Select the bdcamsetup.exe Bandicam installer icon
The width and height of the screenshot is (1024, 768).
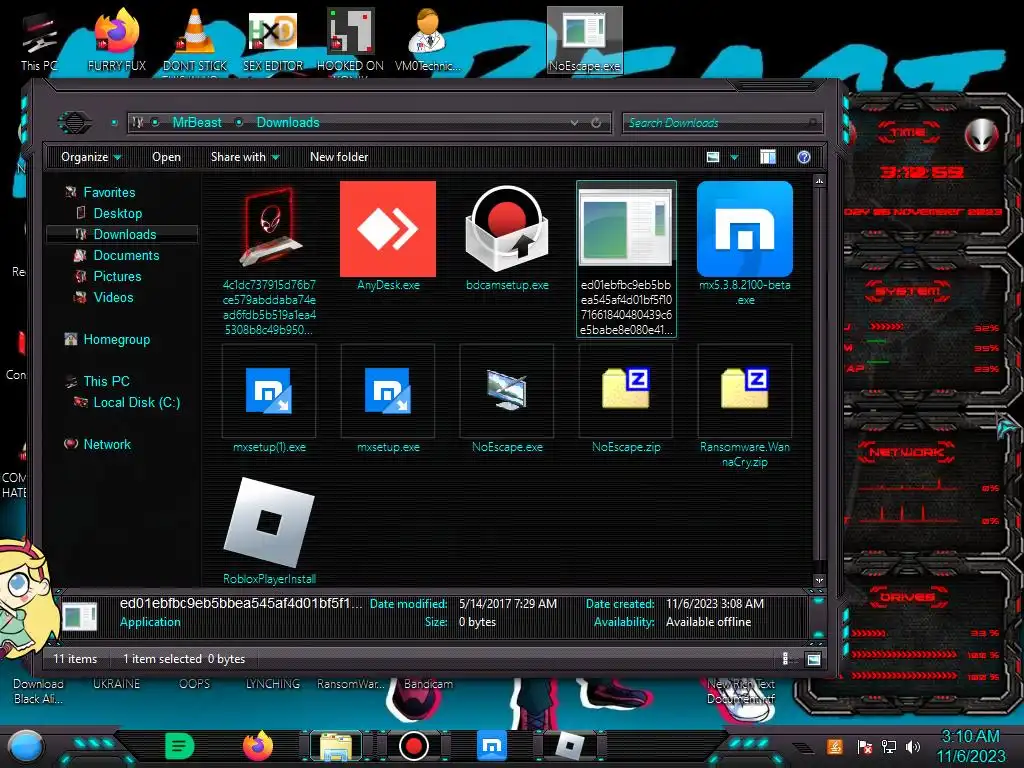click(x=507, y=229)
